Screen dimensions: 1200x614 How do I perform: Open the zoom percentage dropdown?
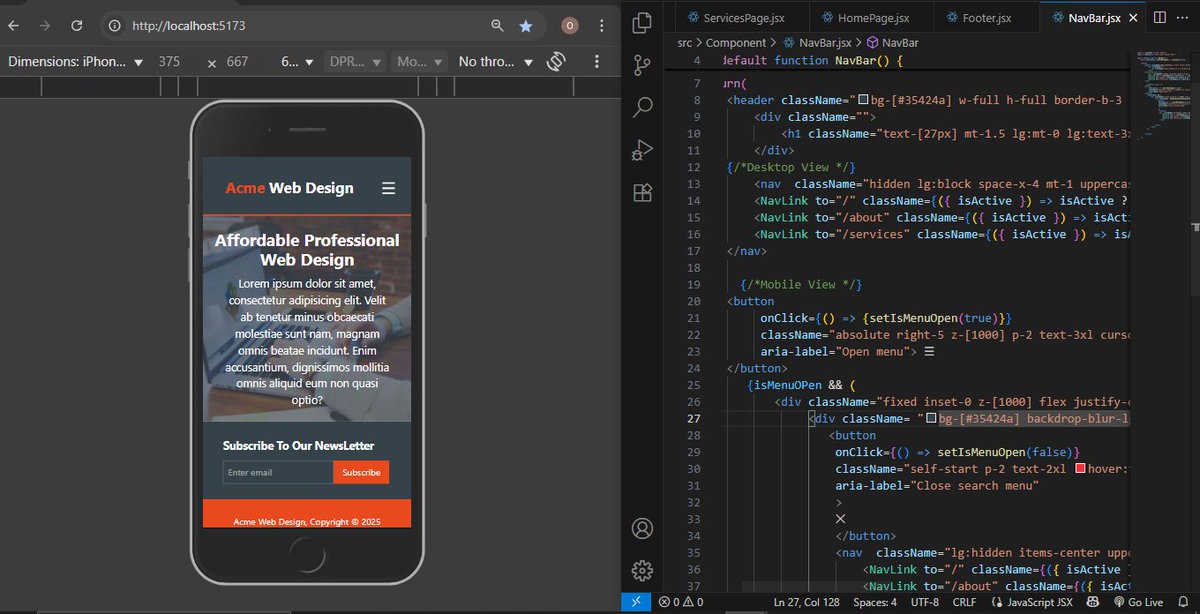(x=298, y=62)
